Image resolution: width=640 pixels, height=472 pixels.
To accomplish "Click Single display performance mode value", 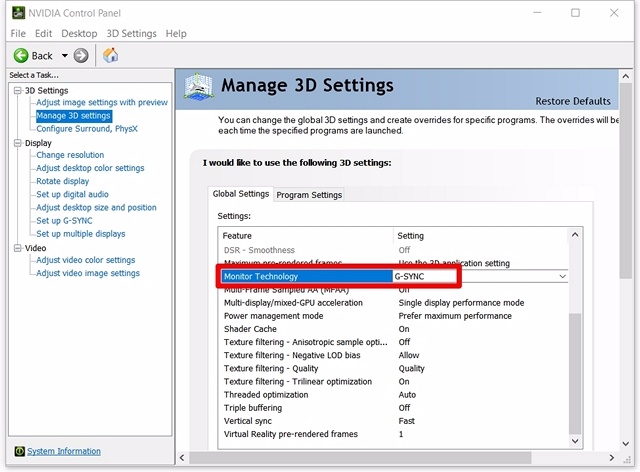I will point(461,303).
